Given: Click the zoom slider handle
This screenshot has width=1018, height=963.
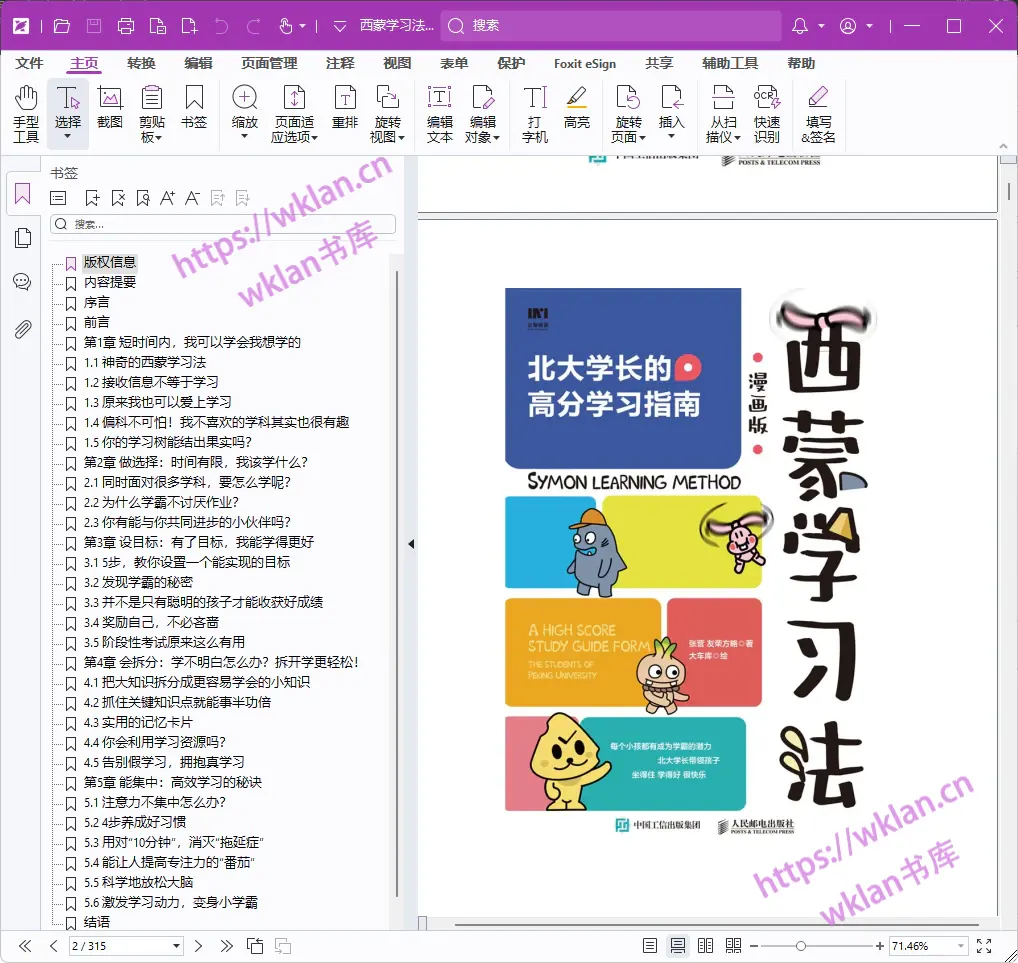Looking at the screenshot, I should pyautogui.click(x=803, y=945).
